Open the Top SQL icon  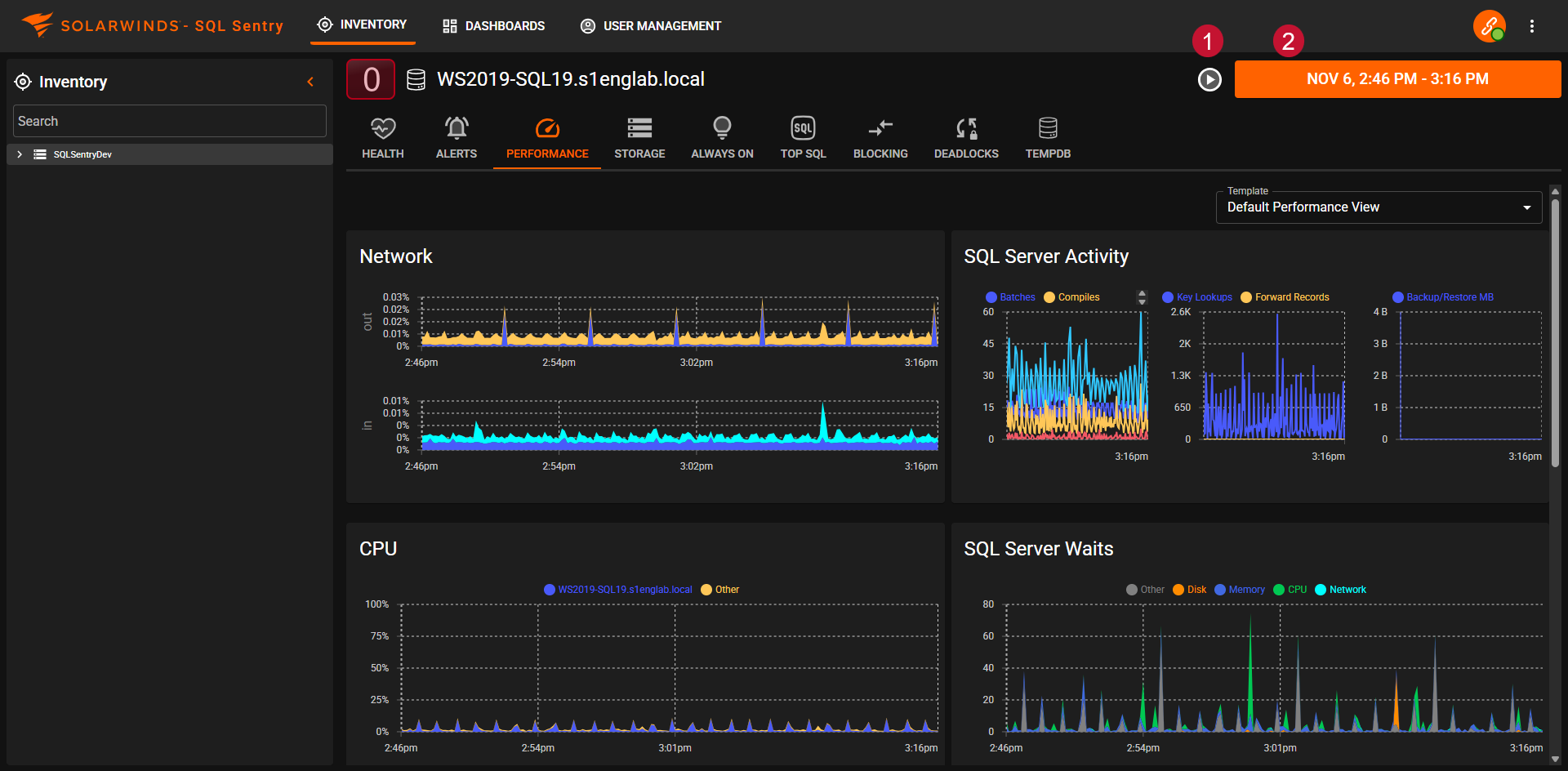tap(803, 129)
